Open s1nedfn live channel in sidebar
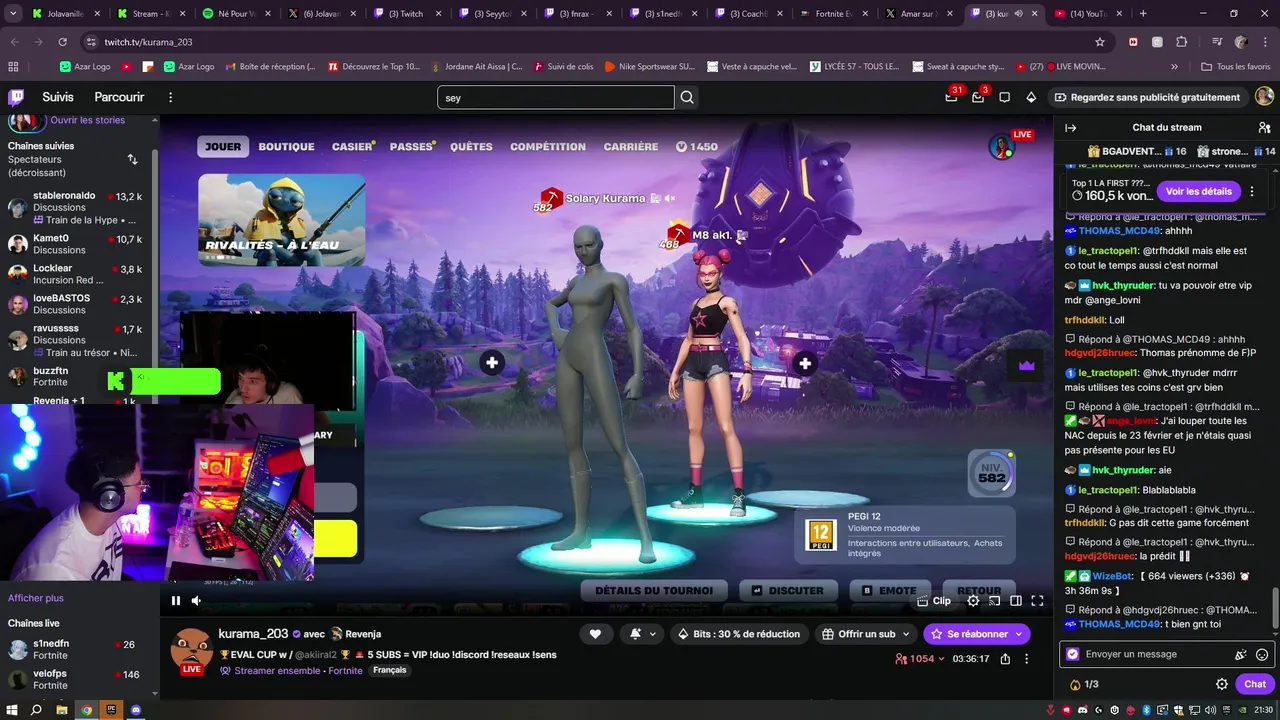This screenshot has height=720, width=1280. pyautogui.click(x=77, y=650)
